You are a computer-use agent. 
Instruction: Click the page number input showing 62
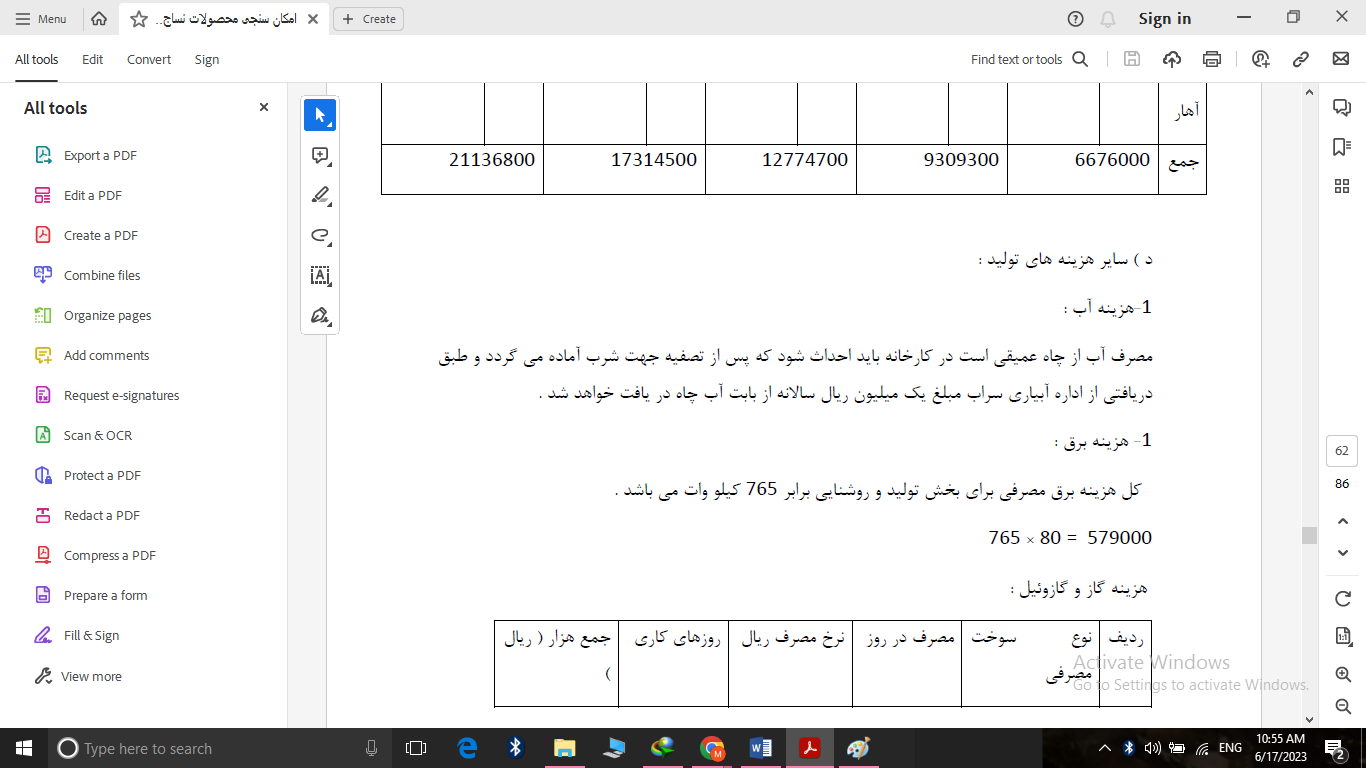coord(1341,451)
